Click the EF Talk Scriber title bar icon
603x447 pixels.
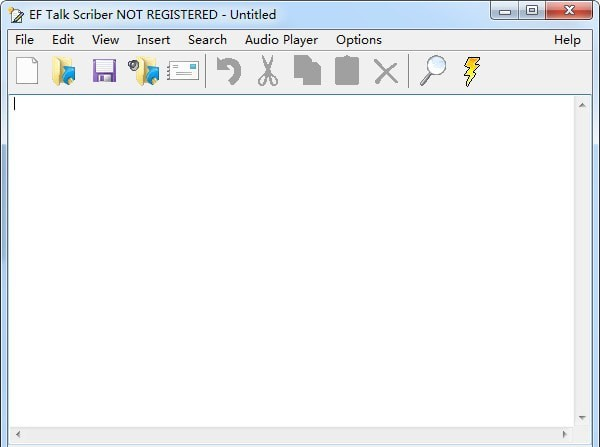[x=16, y=15]
